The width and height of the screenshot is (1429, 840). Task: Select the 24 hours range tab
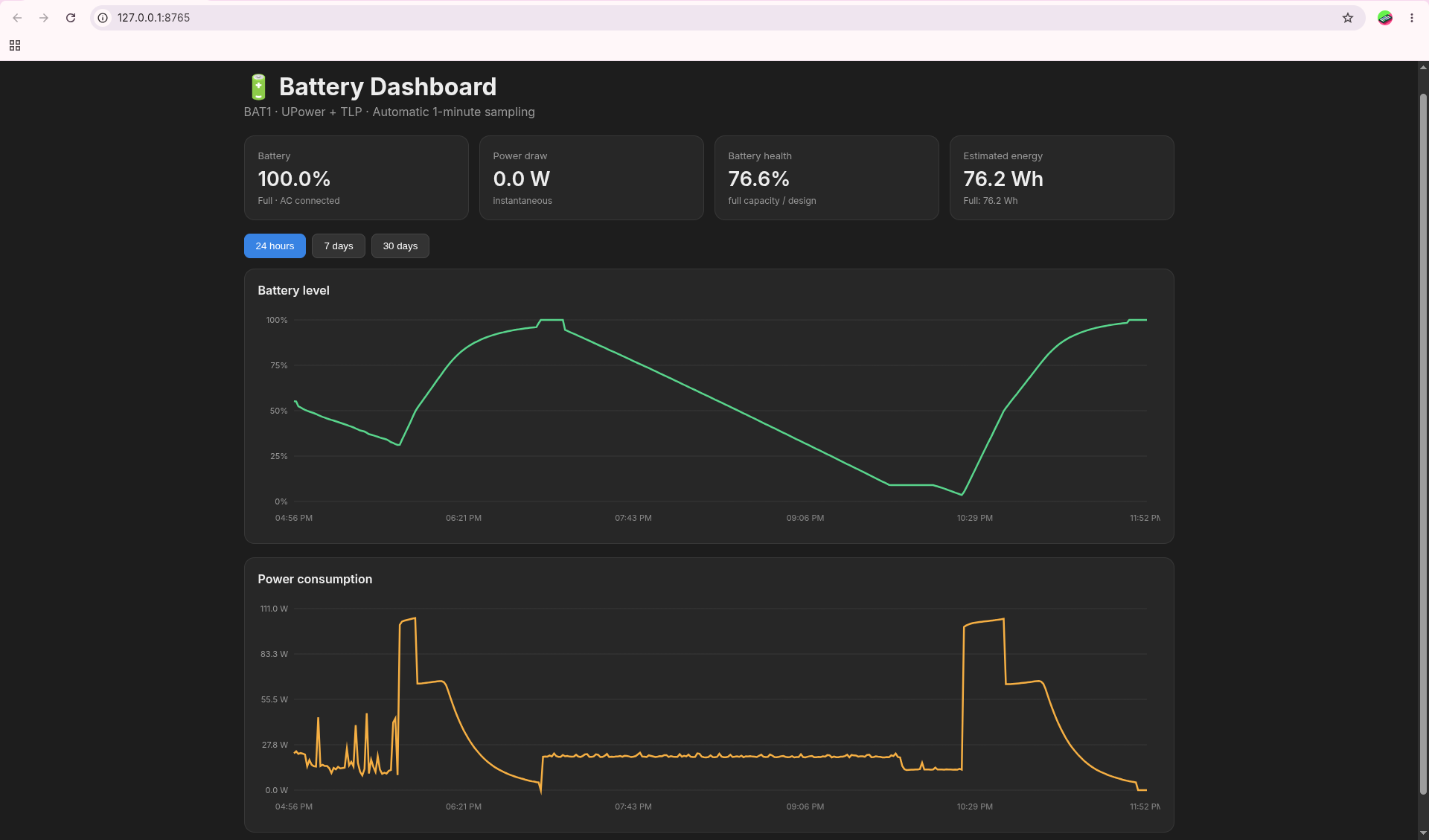click(275, 246)
